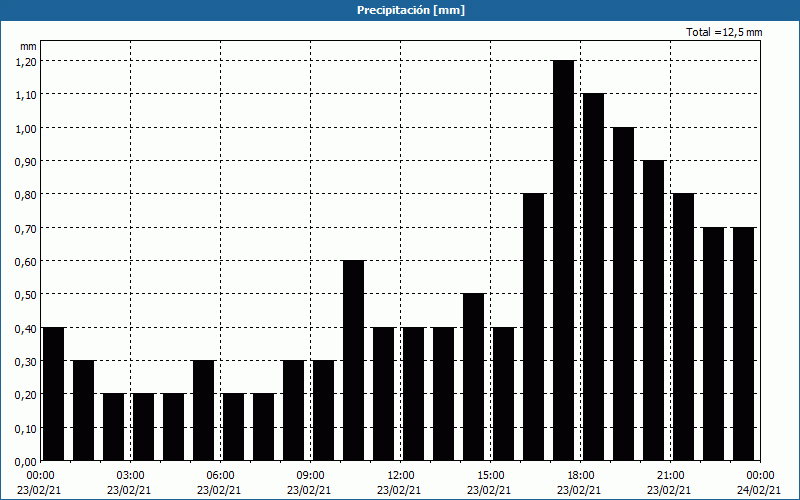Click the 09:00 x-axis time label
The height and width of the screenshot is (500, 800).
point(310,476)
